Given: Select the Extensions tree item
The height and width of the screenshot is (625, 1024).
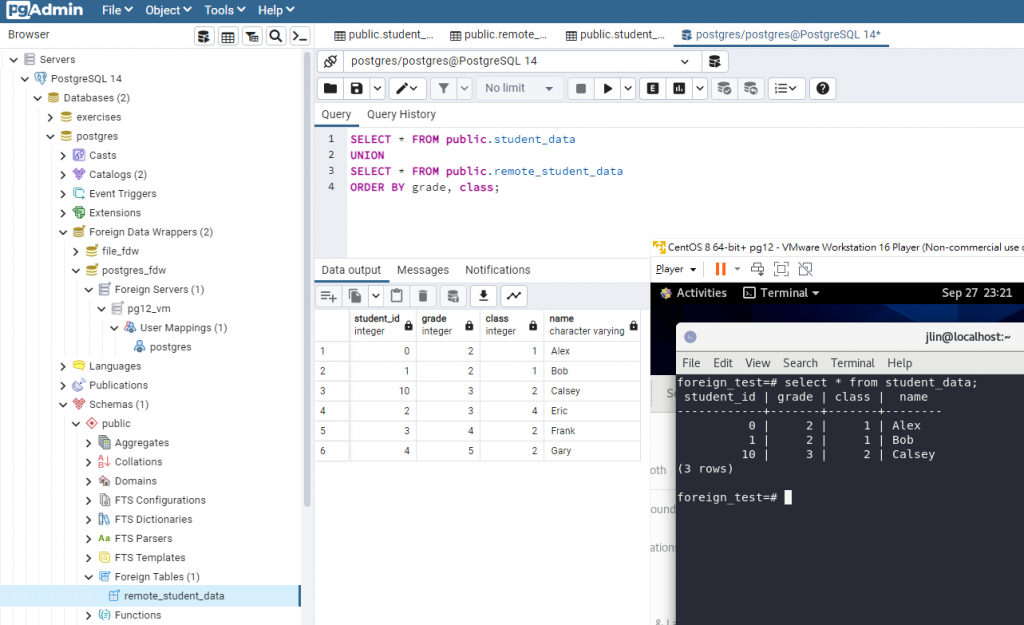Looking at the screenshot, I should click(x=114, y=213).
